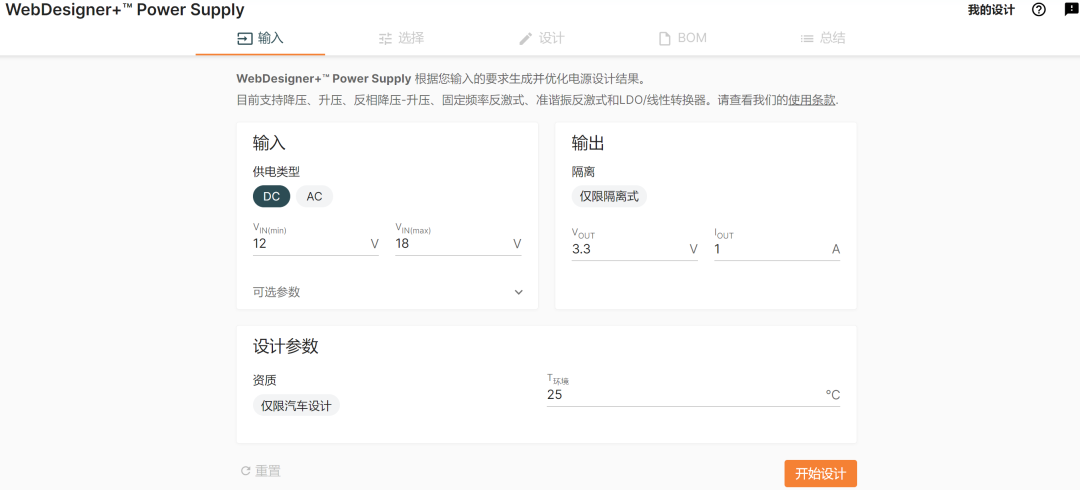Click the pencil icon on 设计 tab
The width and height of the screenshot is (1080, 490).
click(526, 39)
